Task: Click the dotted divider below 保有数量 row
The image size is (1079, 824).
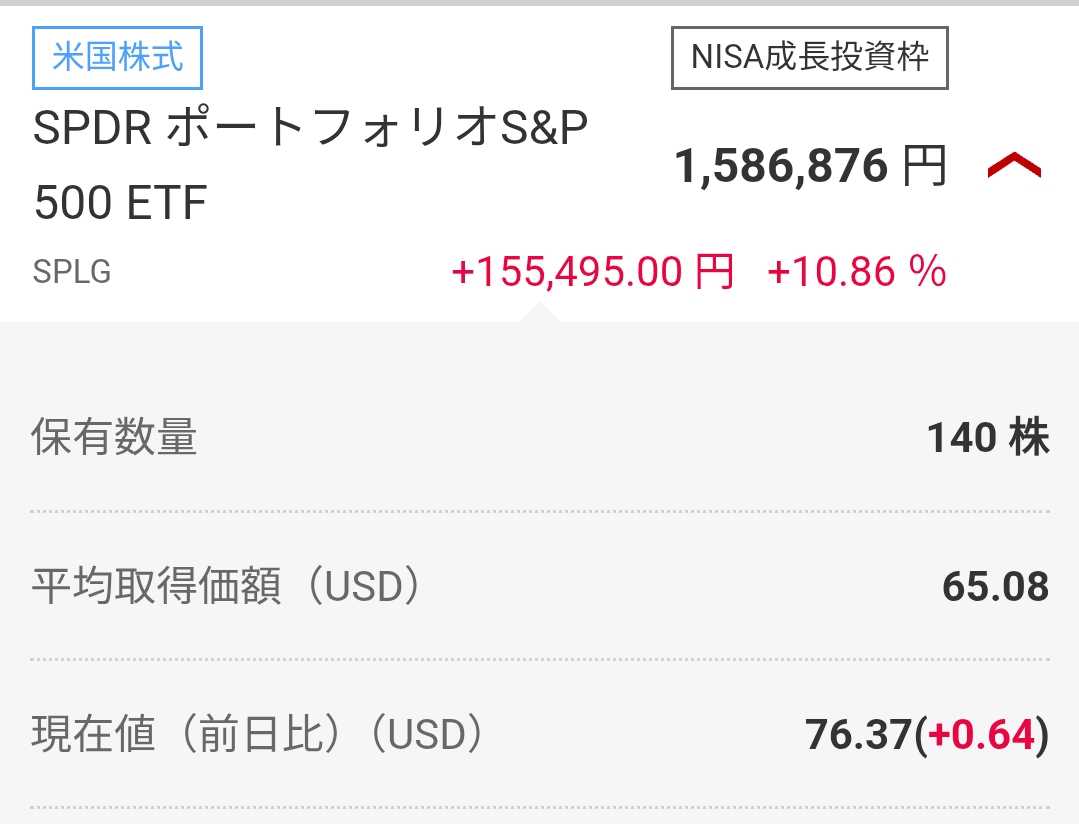Action: [539, 511]
